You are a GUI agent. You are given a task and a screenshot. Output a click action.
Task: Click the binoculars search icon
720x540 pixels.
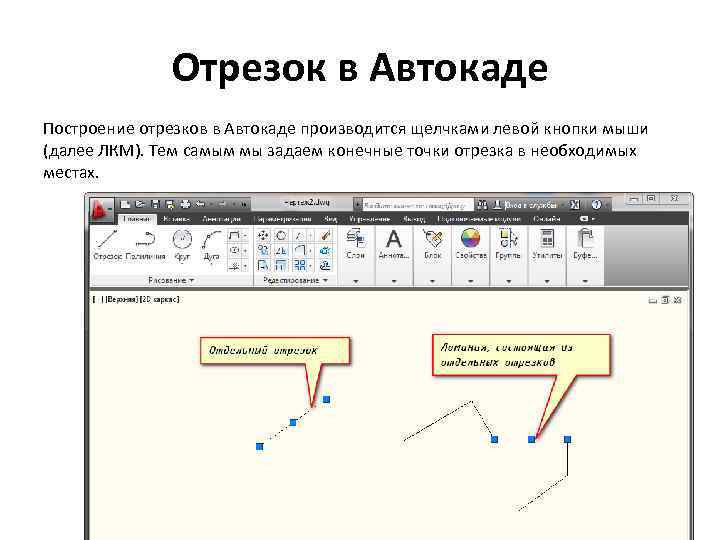[x=482, y=205]
